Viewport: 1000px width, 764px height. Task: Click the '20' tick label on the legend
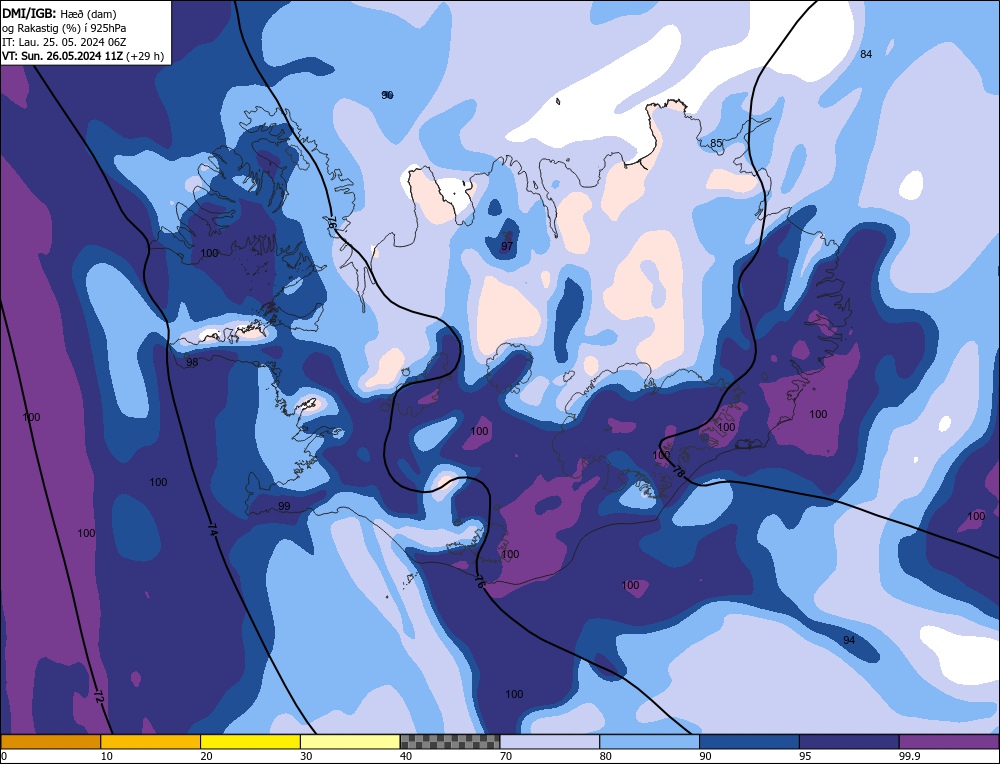pos(206,756)
